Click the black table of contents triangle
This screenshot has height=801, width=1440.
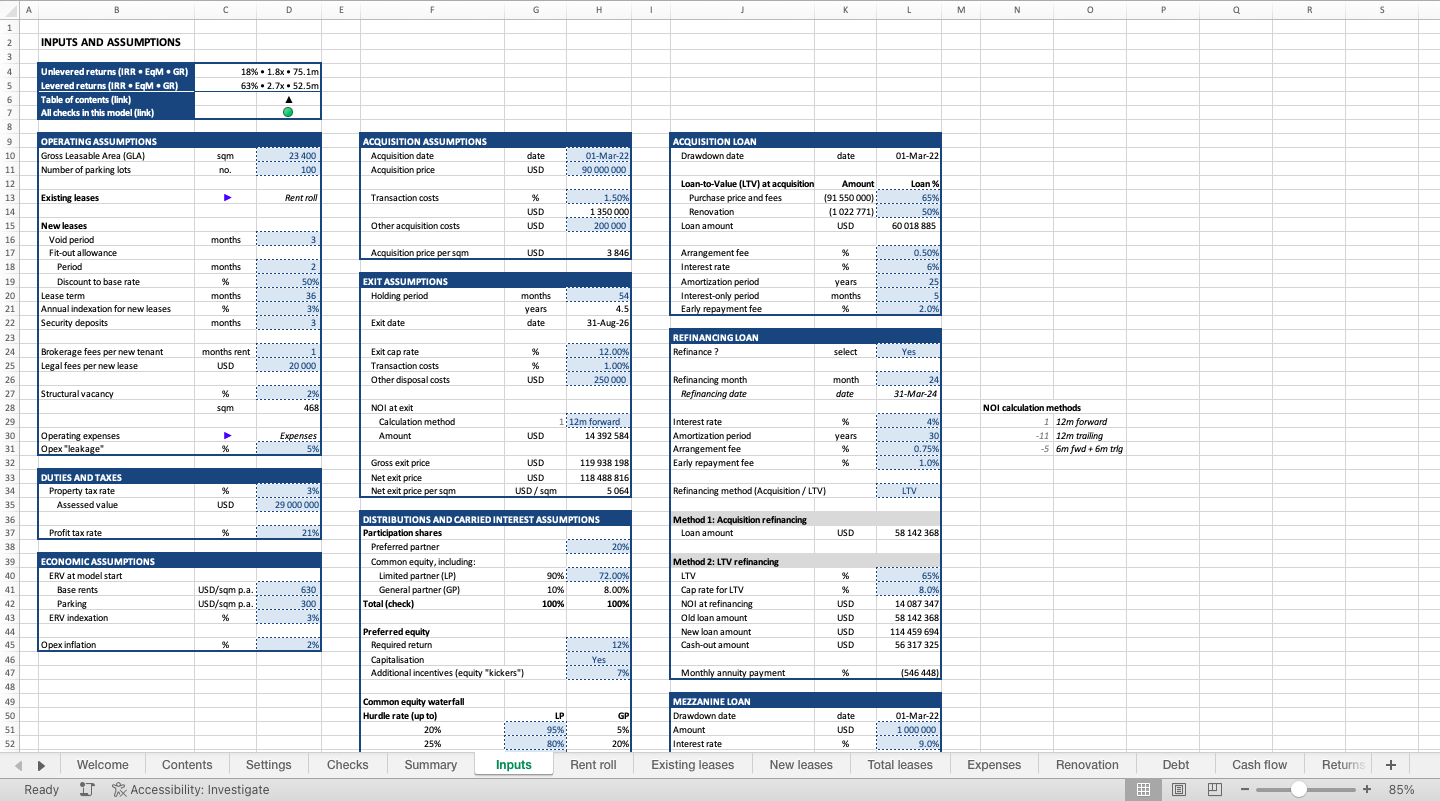(288, 99)
